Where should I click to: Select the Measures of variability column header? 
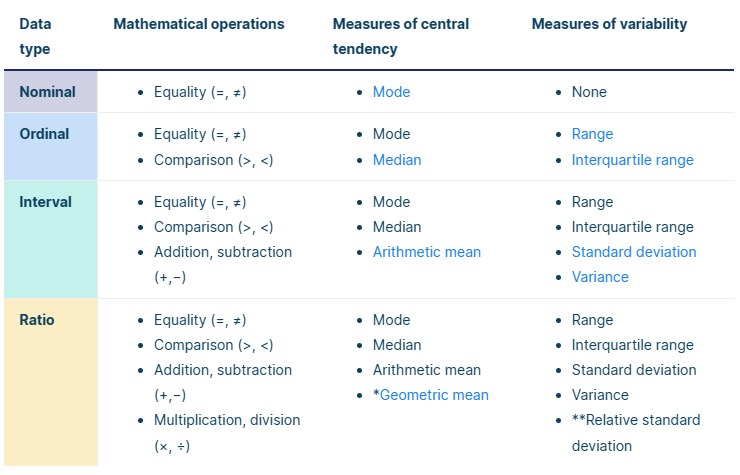click(609, 24)
